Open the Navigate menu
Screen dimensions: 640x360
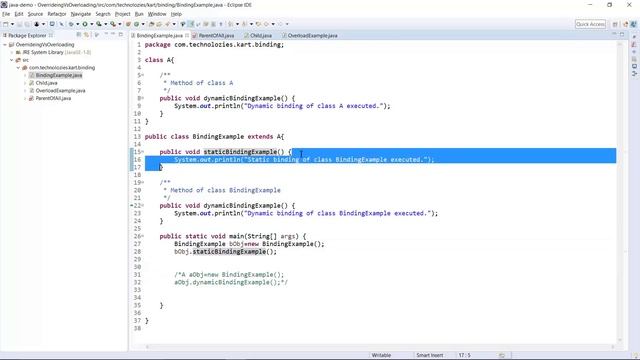81,14
